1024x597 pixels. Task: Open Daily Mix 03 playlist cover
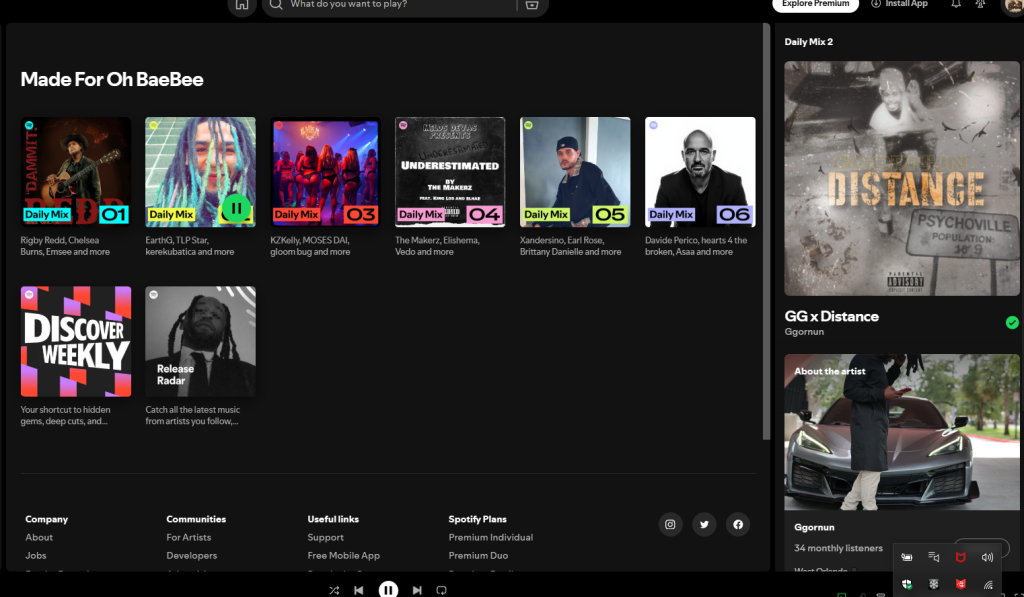325,172
